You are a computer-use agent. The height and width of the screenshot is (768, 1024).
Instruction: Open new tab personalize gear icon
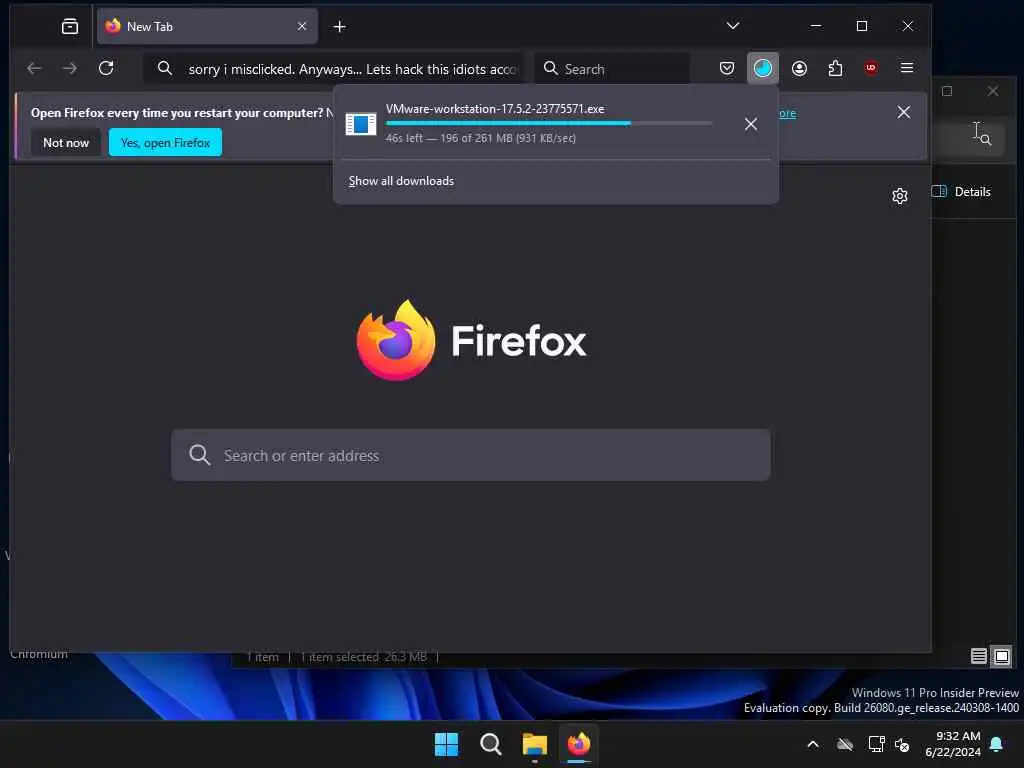pyautogui.click(x=900, y=196)
